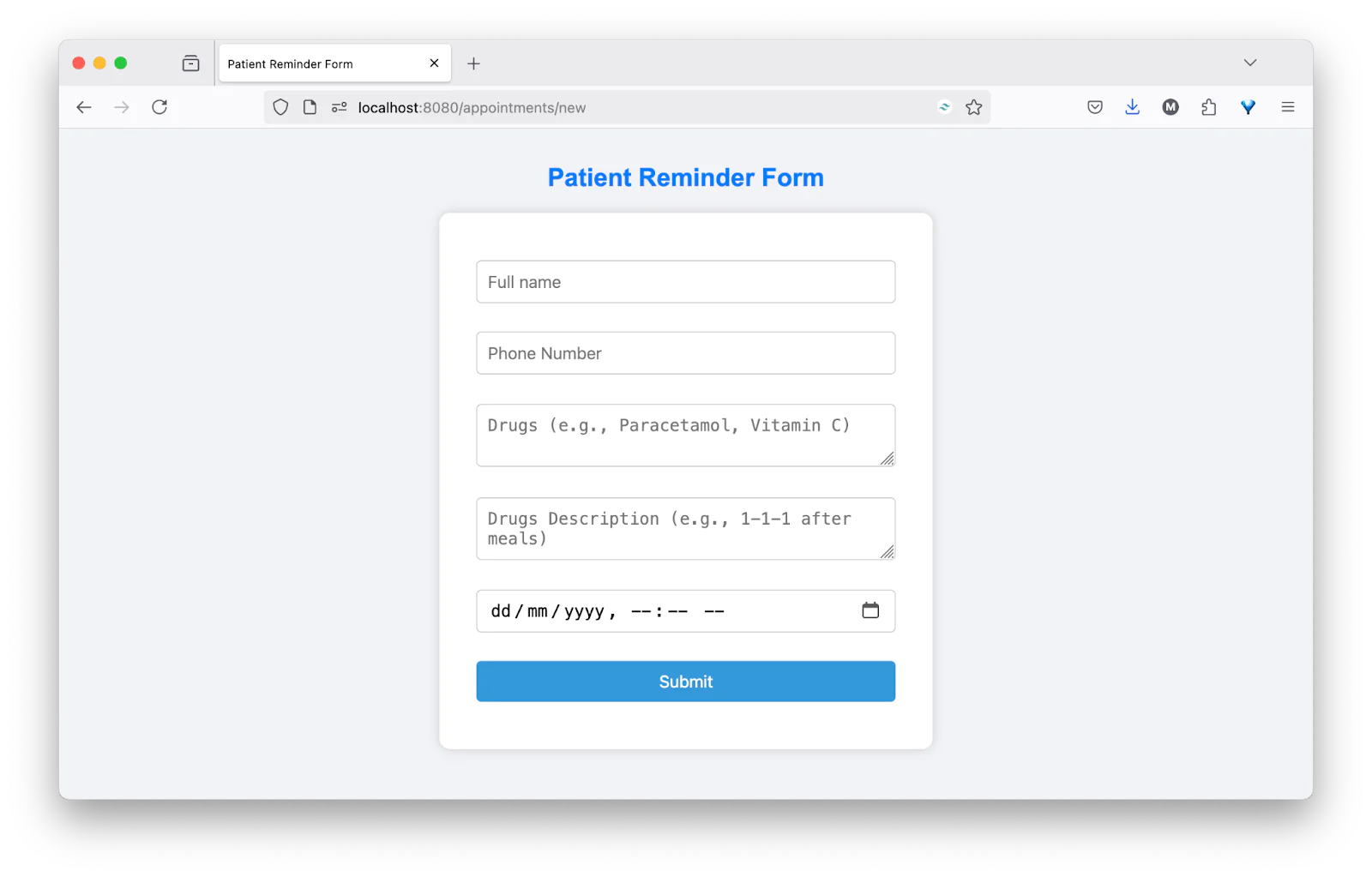Viewport: 1372px width, 877px height.
Task: Open the Firefox account avatar menu
Action: tap(1170, 107)
